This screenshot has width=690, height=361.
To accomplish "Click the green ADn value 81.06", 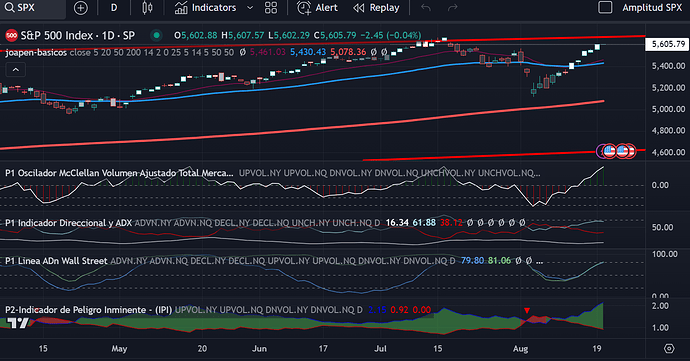I will (x=499, y=261).
